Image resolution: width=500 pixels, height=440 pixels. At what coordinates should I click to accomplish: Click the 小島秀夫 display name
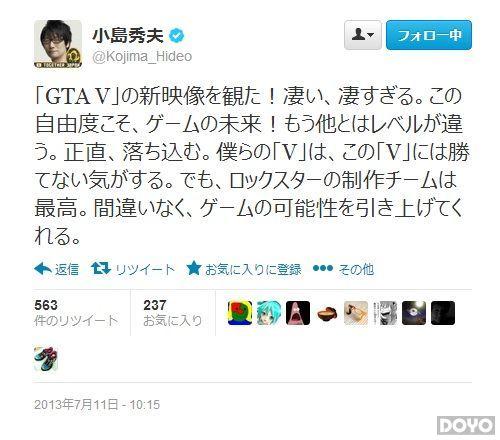point(128,36)
